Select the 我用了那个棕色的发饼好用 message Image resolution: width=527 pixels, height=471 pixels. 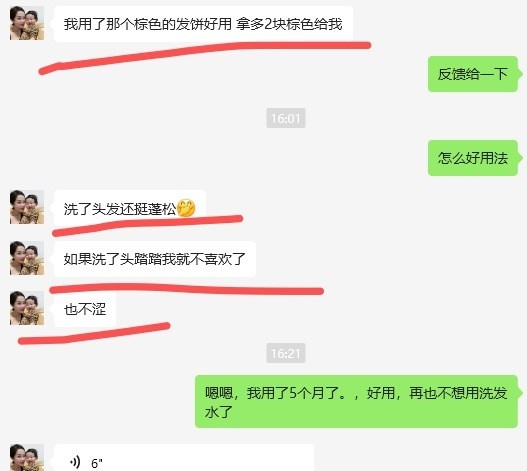pos(203,24)
